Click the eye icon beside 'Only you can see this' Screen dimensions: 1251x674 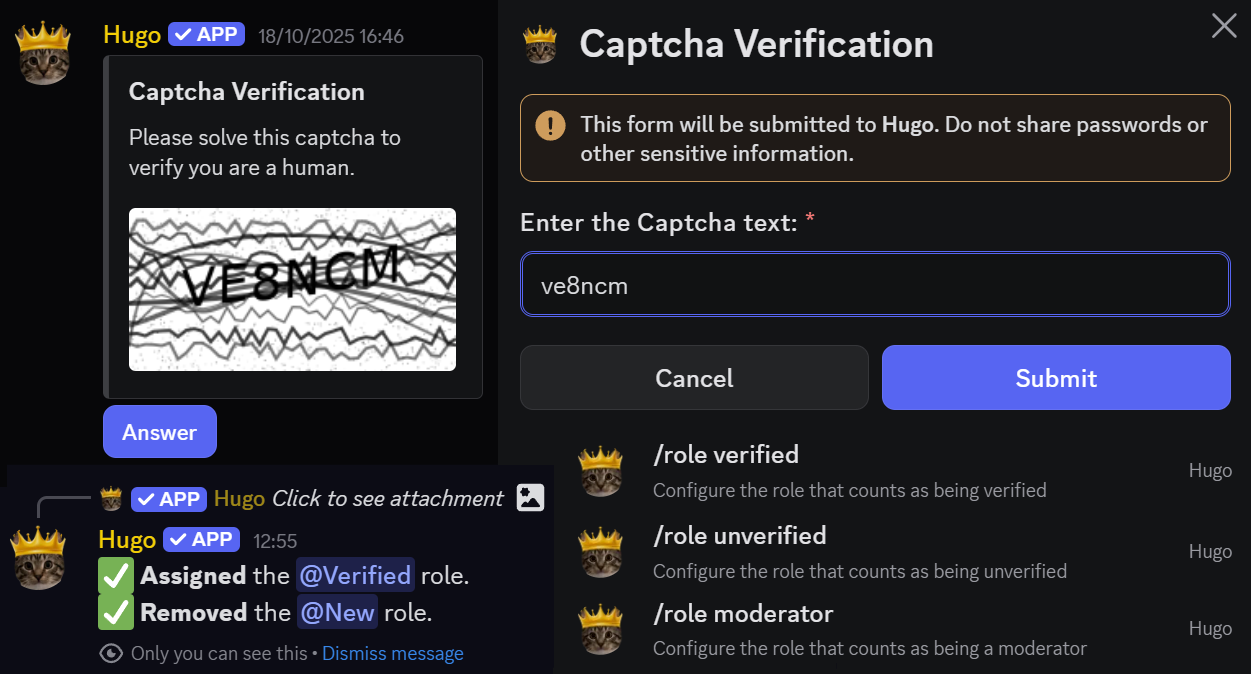110,653
